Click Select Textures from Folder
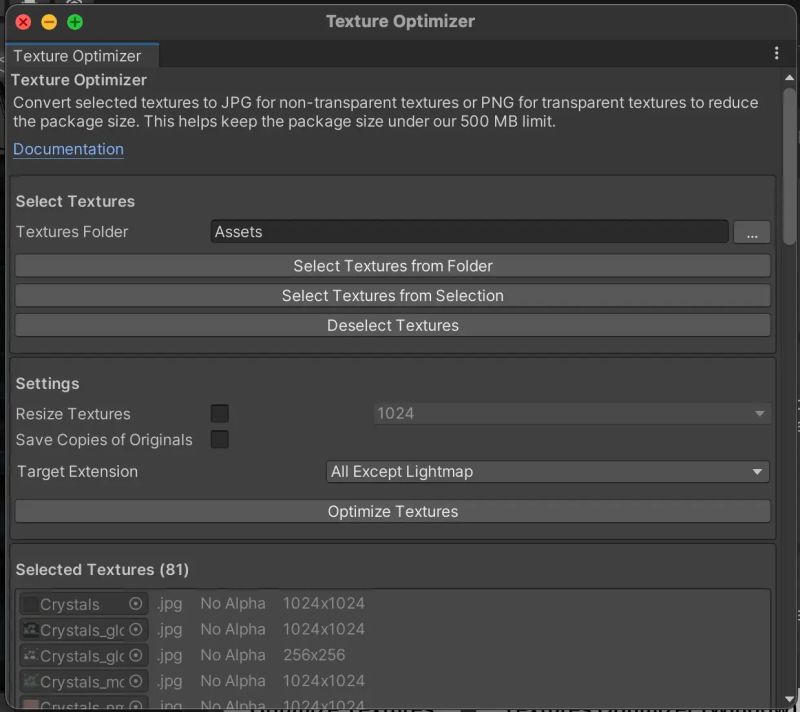This screenshot has height=712, width=800. tap(393, 266)
